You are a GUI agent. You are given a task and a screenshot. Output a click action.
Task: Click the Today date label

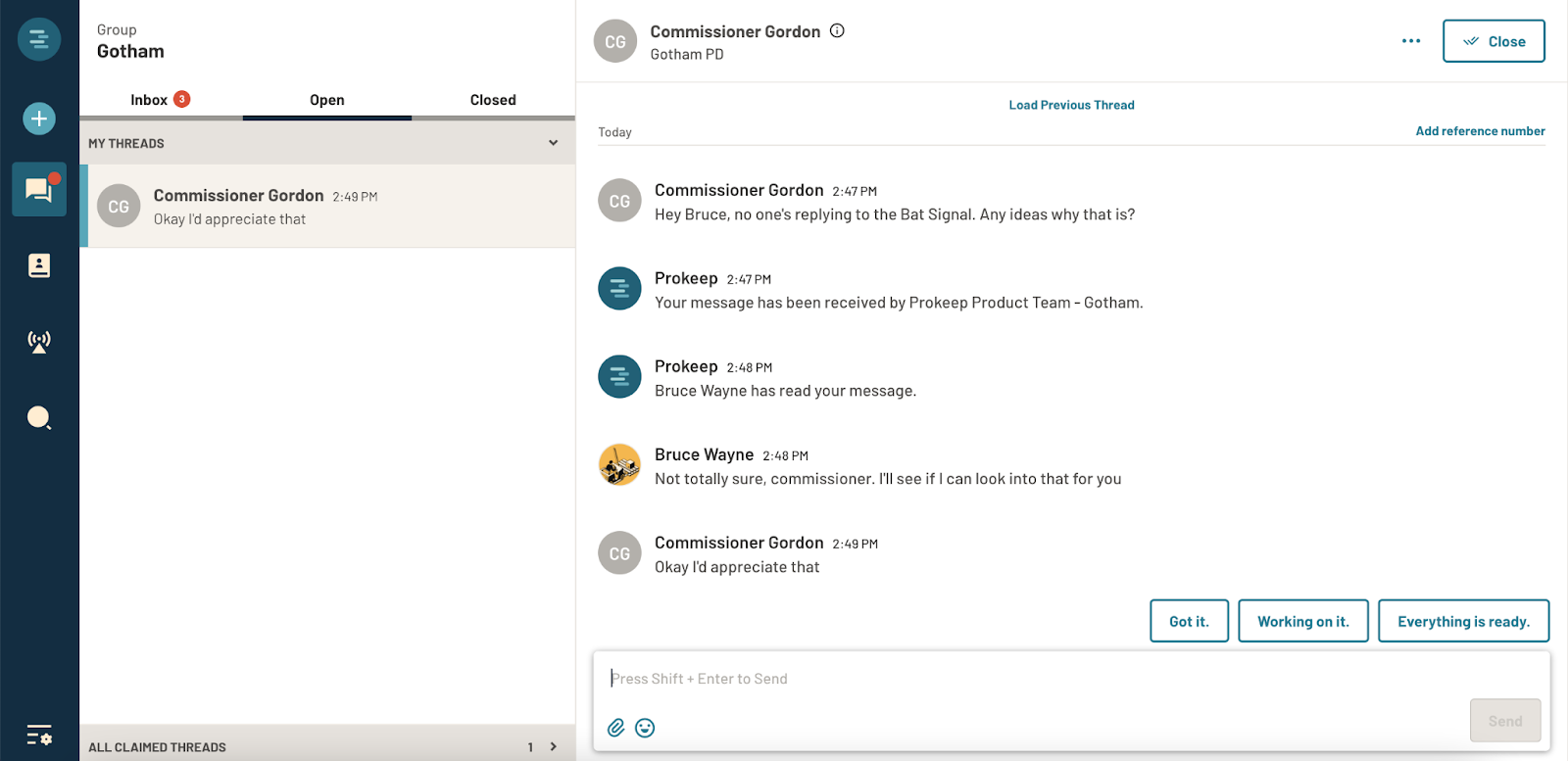coord(615,132)
